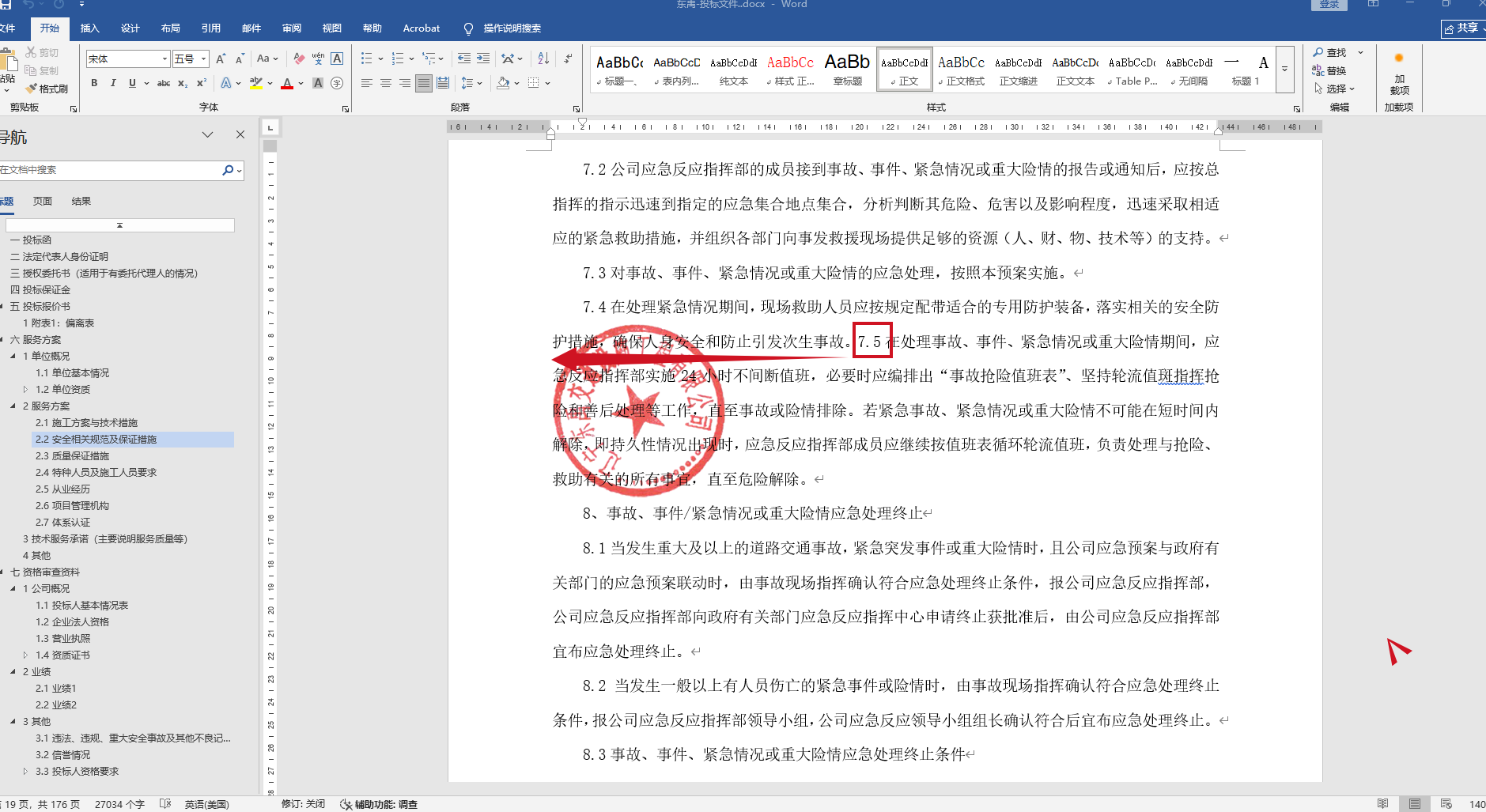Expand the Styles gallery with the More arrow
The height and width of the screenshot is (812, 1486).
point(1284,69)
